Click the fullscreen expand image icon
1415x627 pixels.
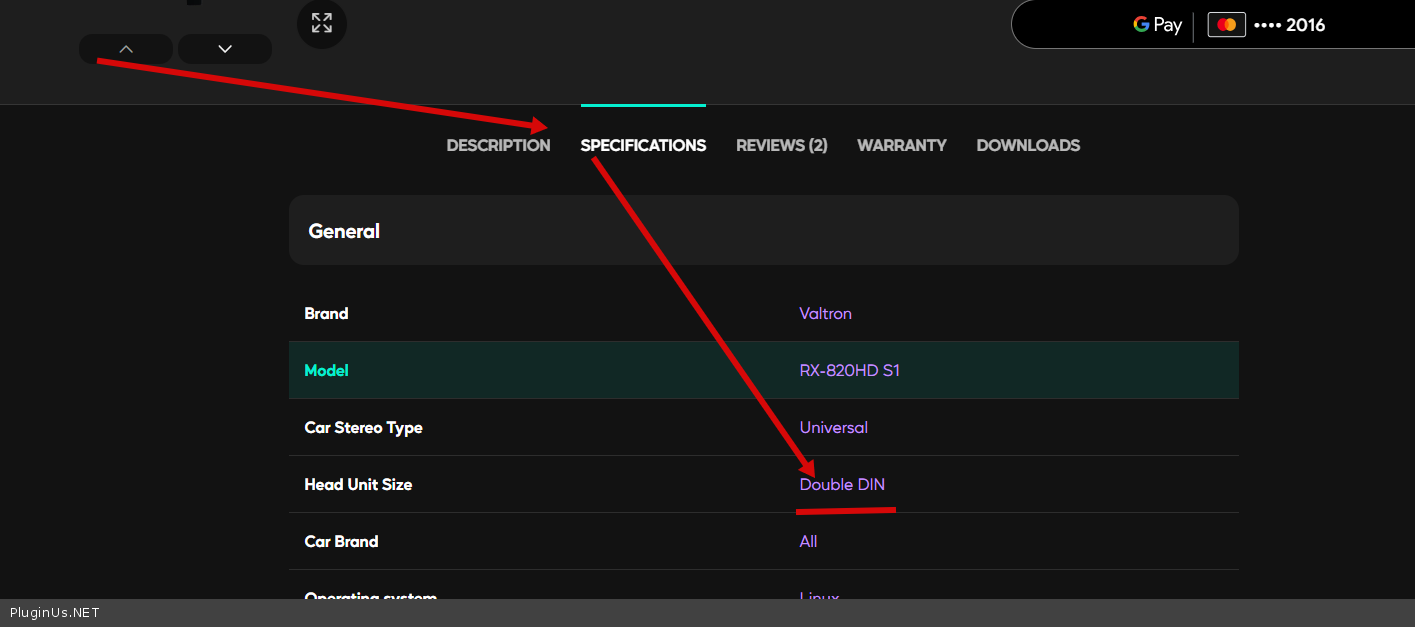click(x=321, y=23)
